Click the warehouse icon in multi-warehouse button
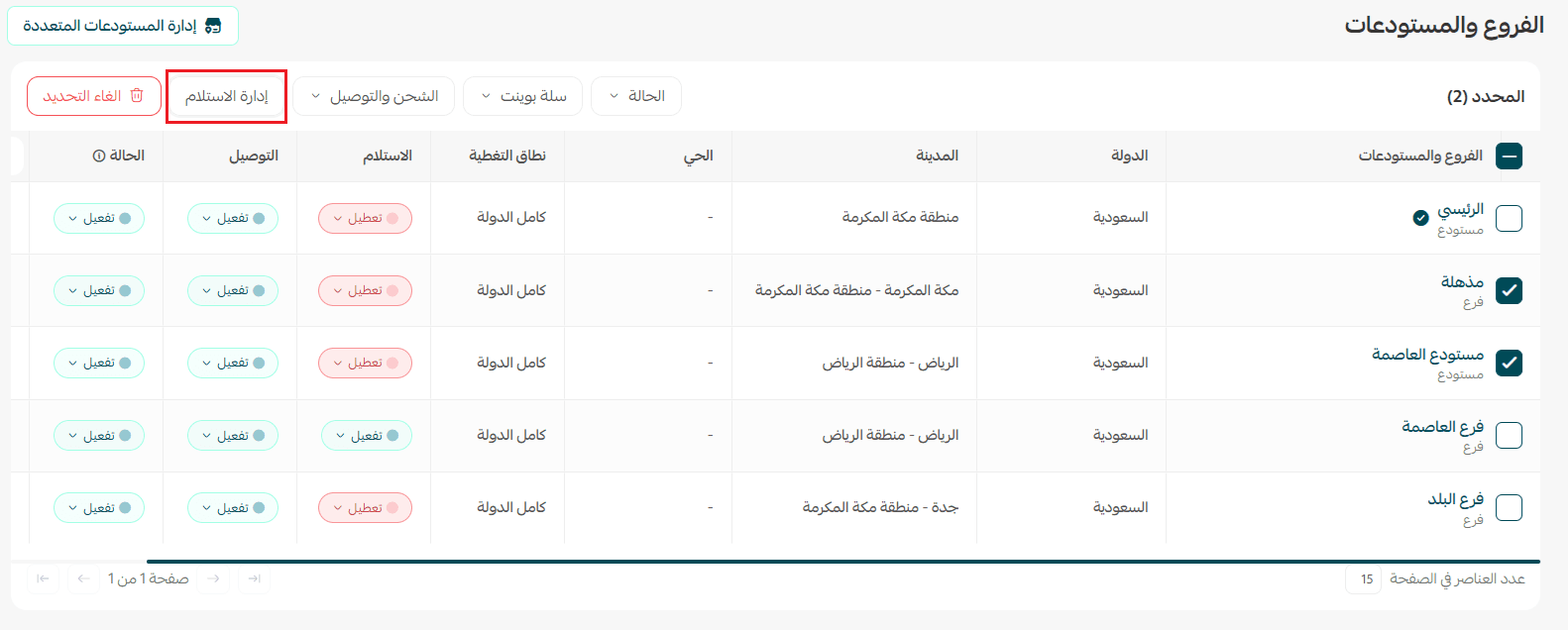This screenshot has width=1568, height=630. 213,26
